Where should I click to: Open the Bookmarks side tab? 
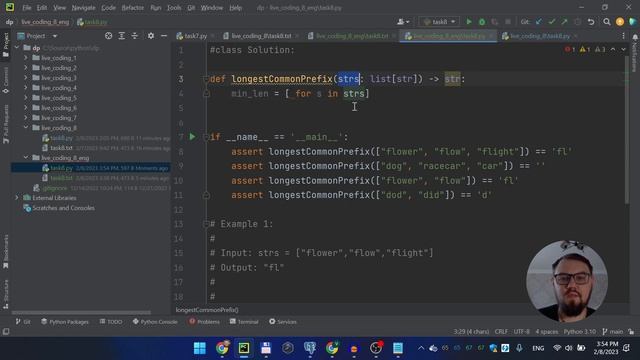pyautogui.click(x=6, y=251)
